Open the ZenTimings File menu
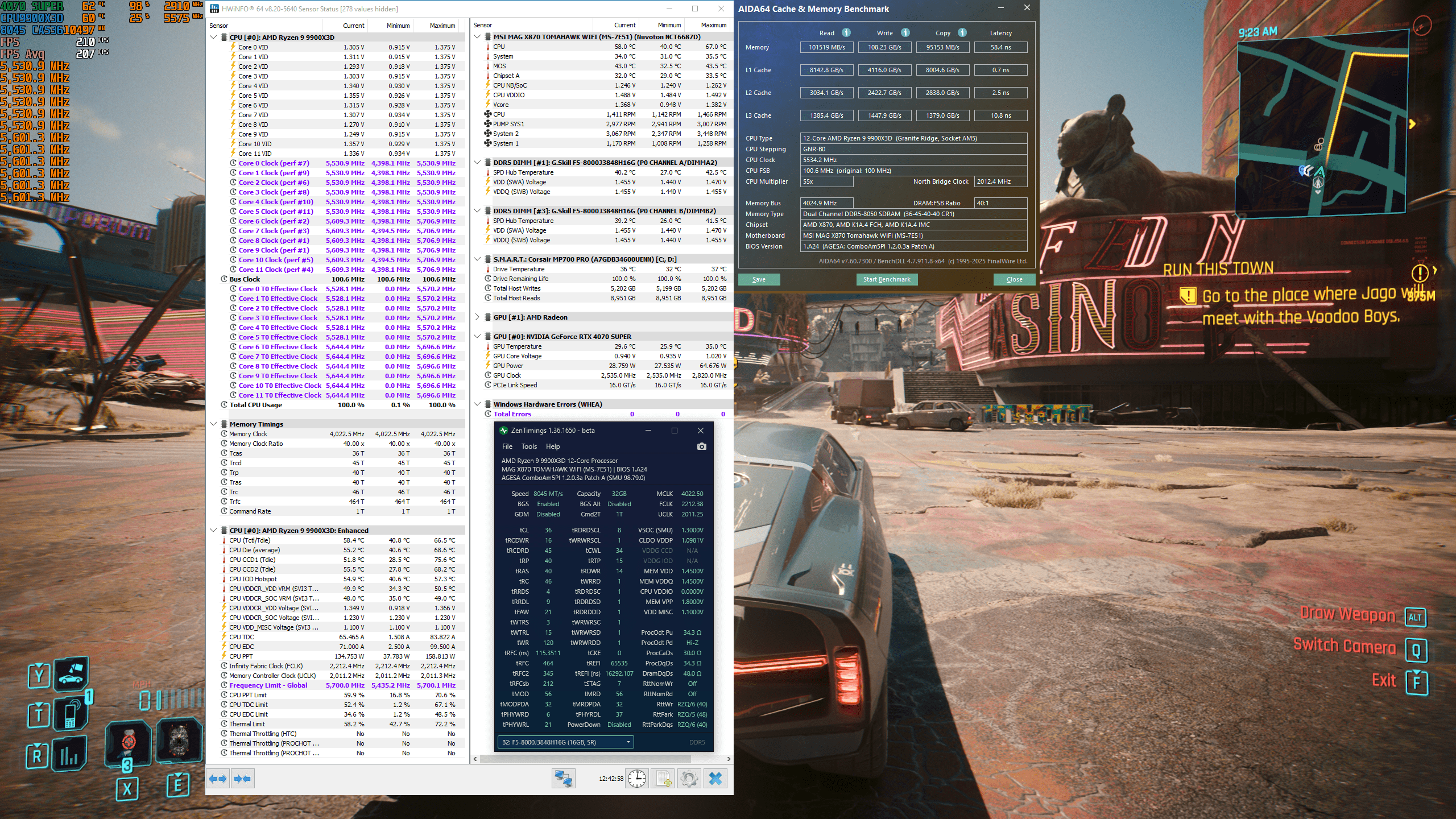 (507, 446)
